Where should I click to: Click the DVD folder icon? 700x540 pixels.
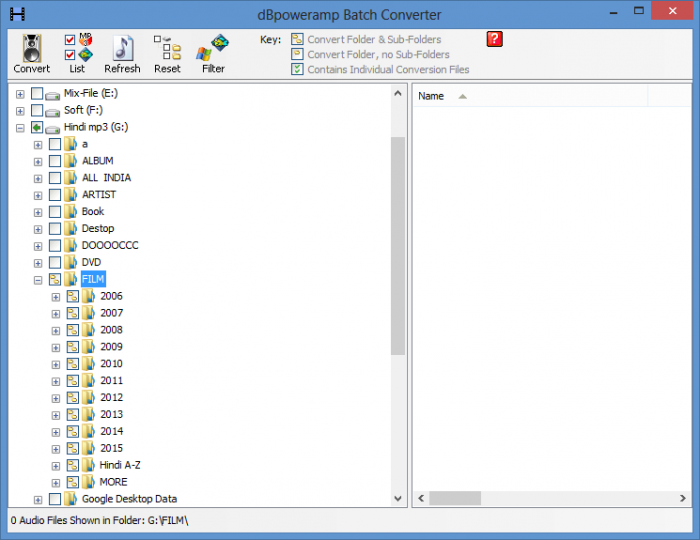click(x=71, y=262)
